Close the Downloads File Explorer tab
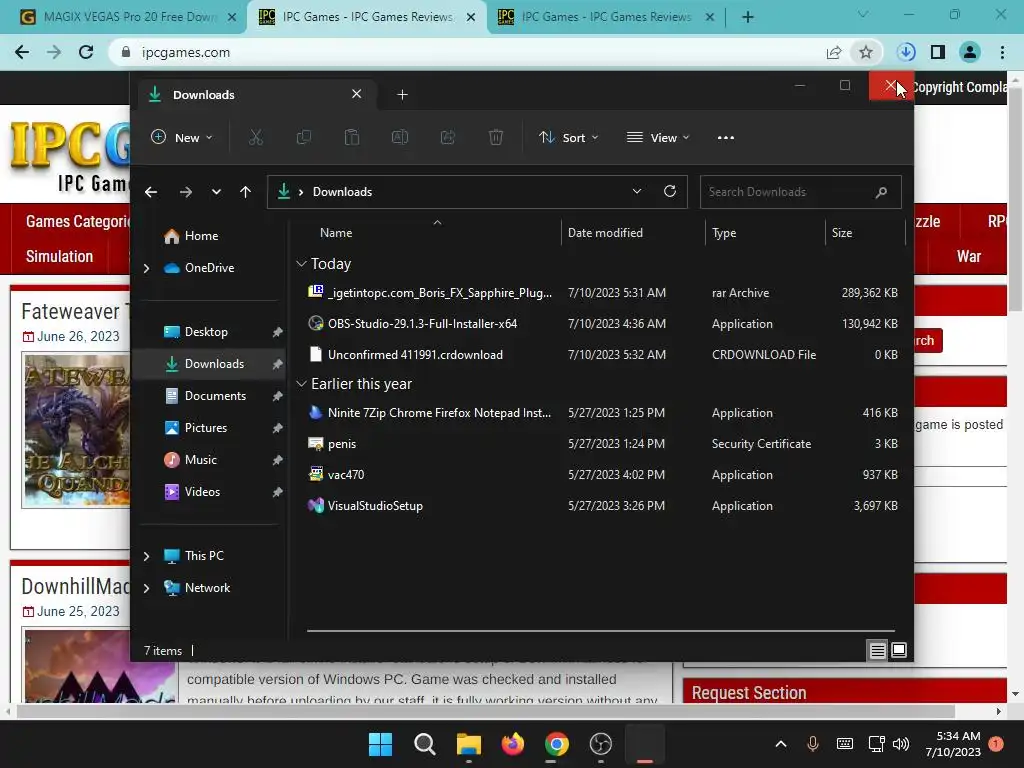The width and height of the screenshot is (1024, 768). point(357,94)
